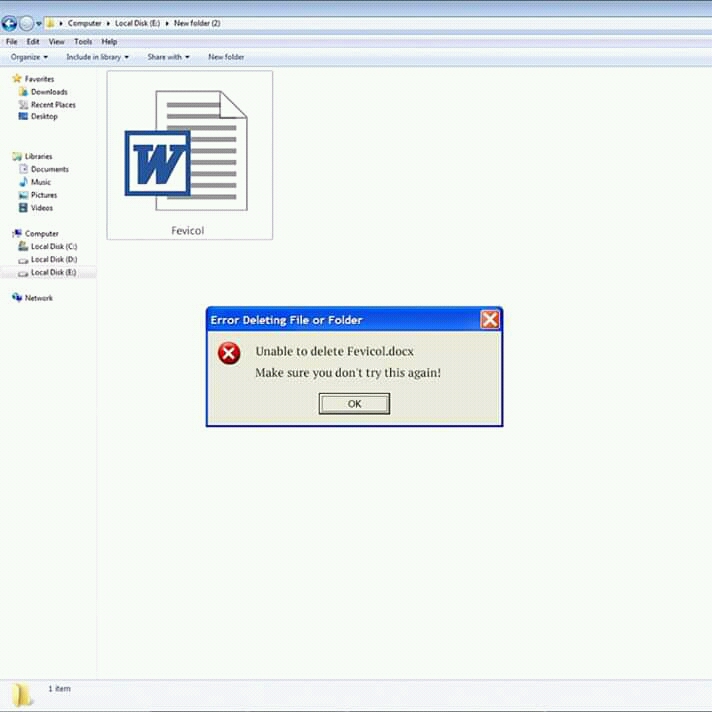The height and width of the screenshot is (712, 712).
Task: Click the New folder button
Action: coord(226,57)
